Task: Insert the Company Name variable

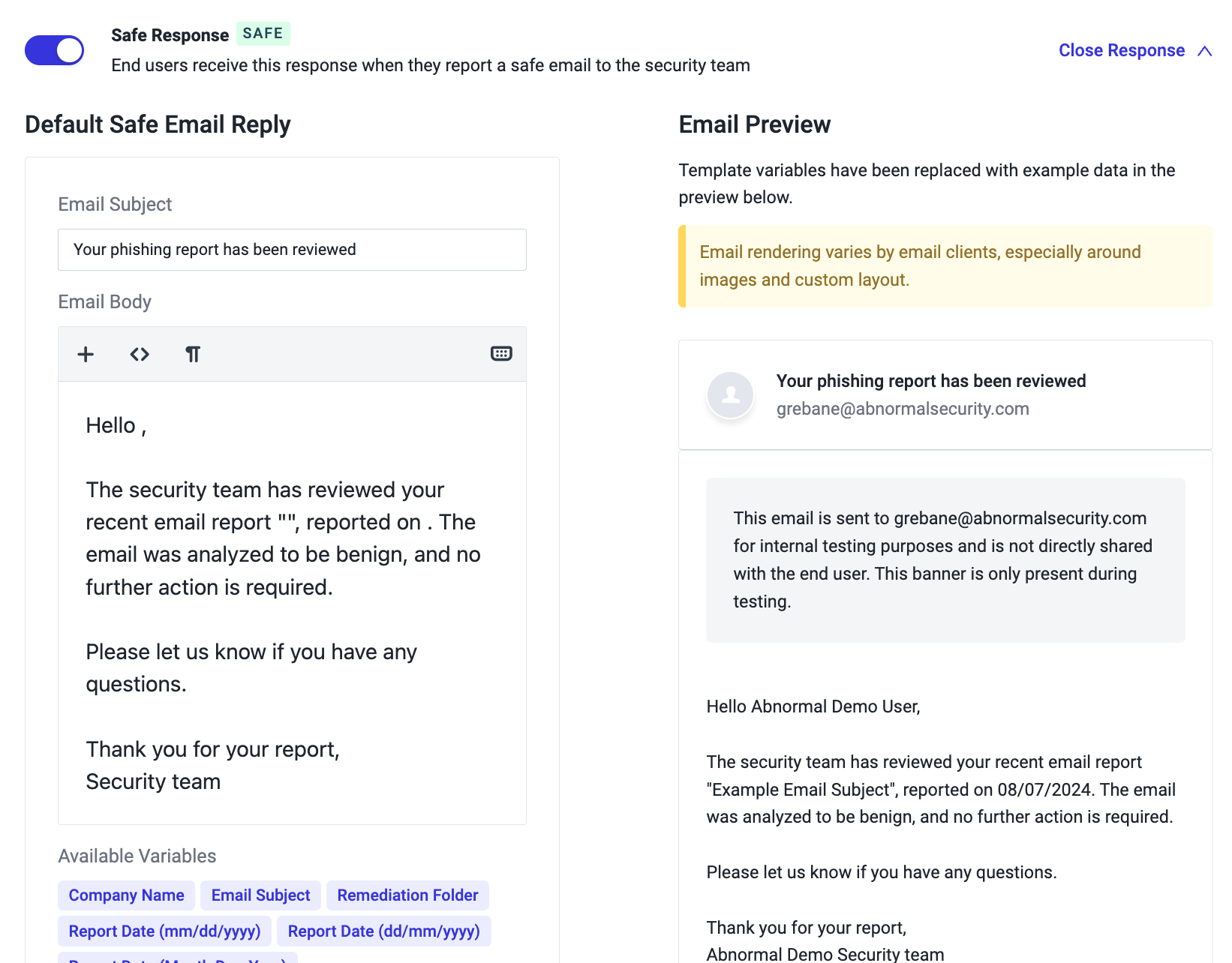Action: point(126,895)
